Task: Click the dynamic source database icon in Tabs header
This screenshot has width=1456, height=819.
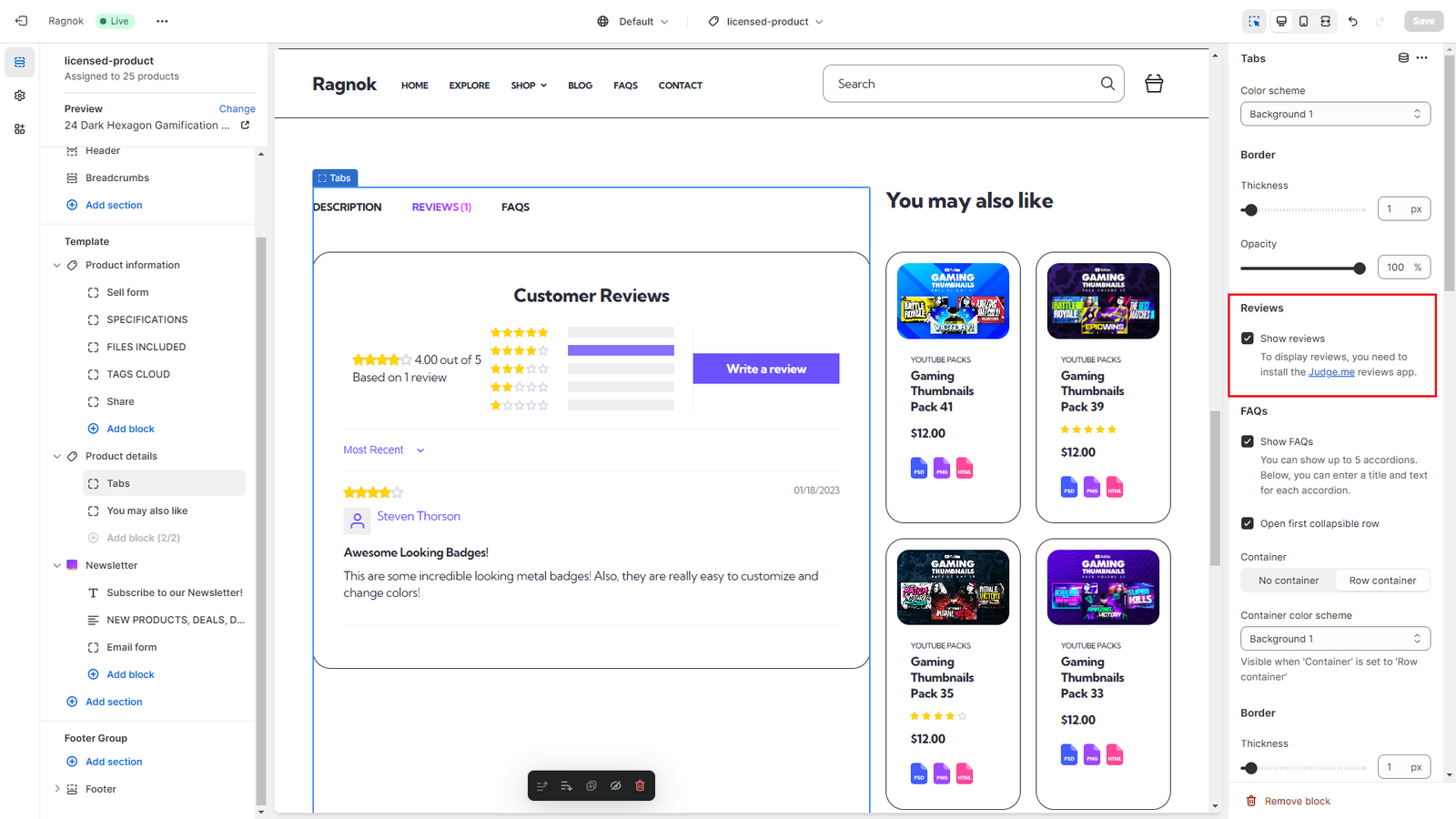Action: pos(1403,58)
